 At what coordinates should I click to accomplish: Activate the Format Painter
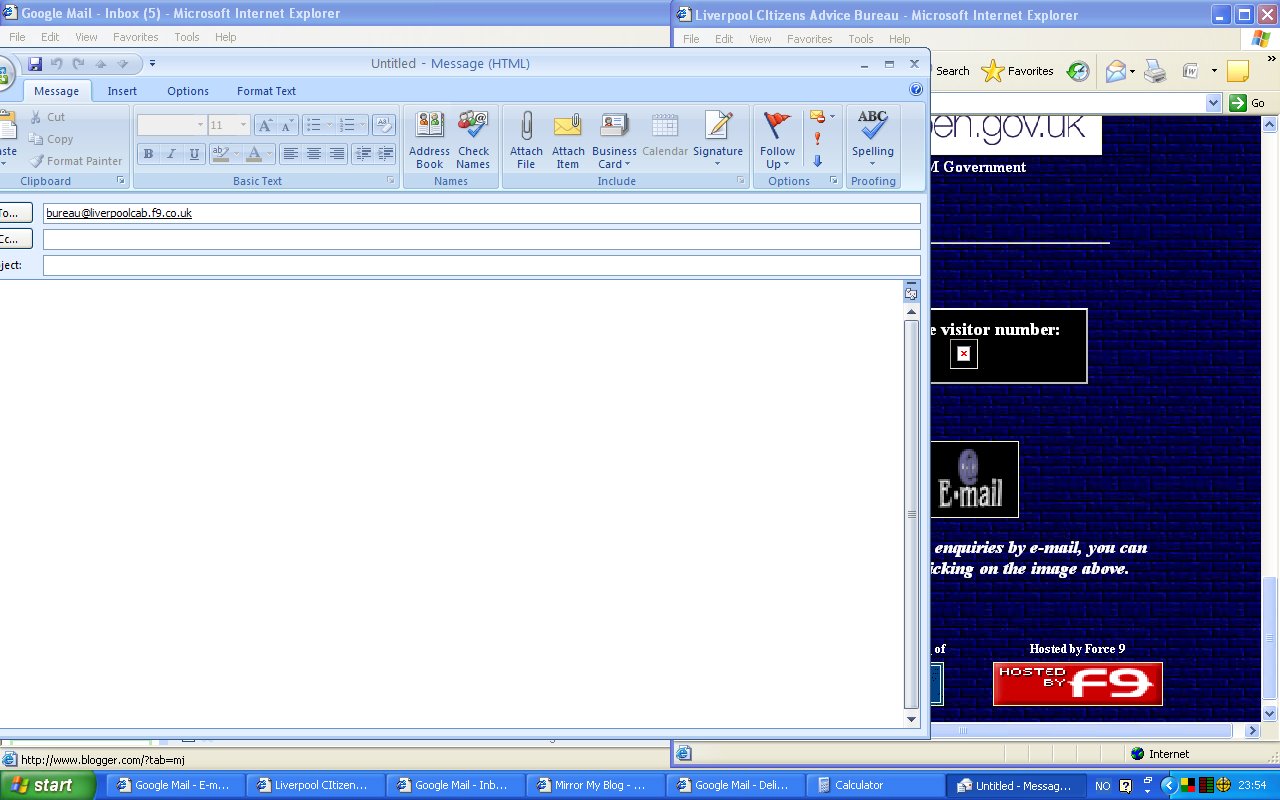click(76, 161)
